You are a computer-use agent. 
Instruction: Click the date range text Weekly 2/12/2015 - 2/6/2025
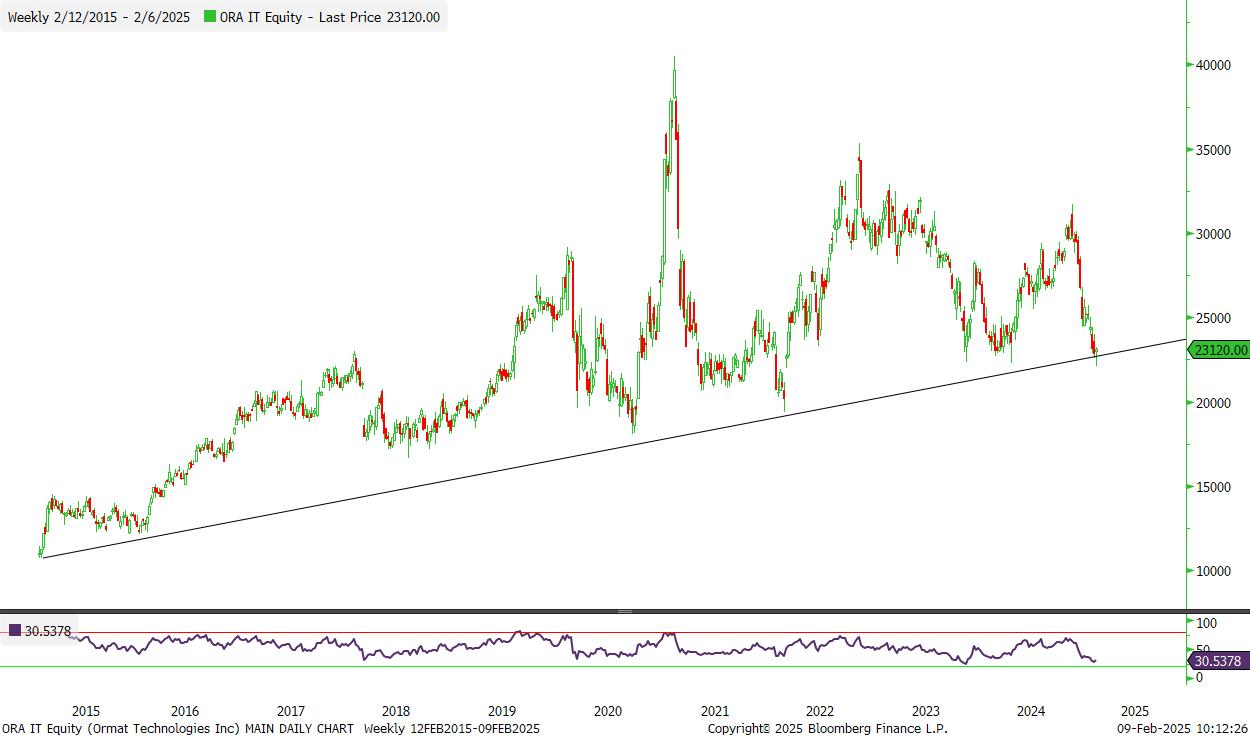pos(97,17)
